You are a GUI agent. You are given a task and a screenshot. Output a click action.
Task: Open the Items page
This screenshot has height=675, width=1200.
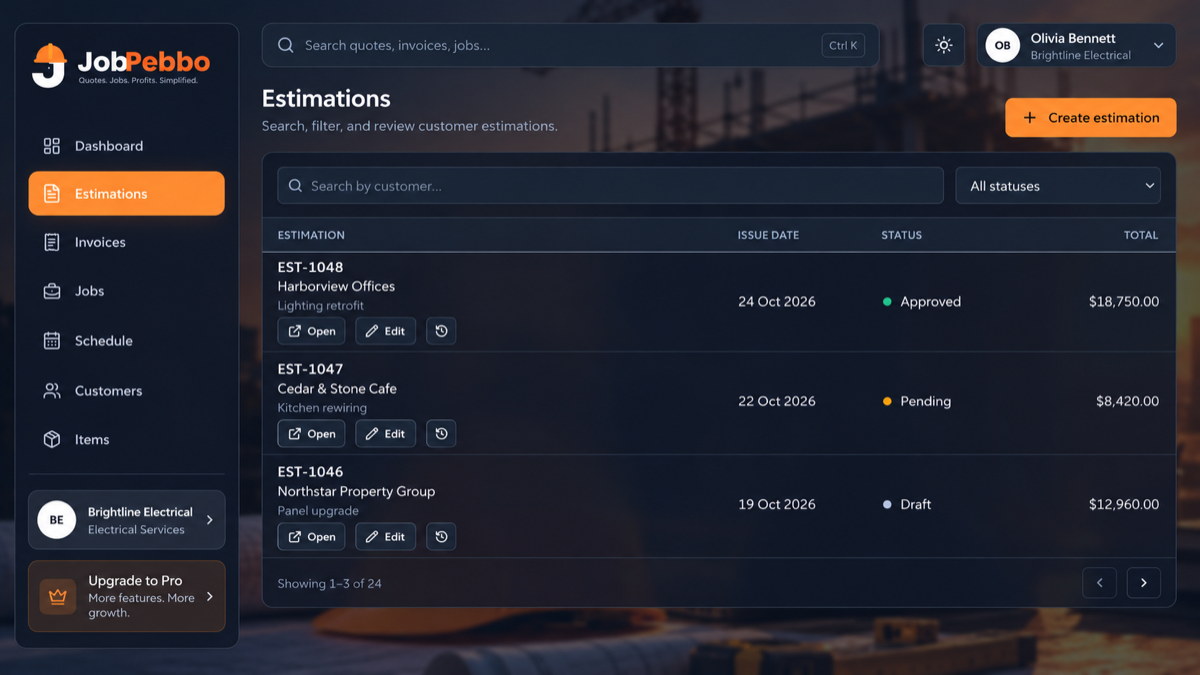pyautogui.click(x=126, y=440)
